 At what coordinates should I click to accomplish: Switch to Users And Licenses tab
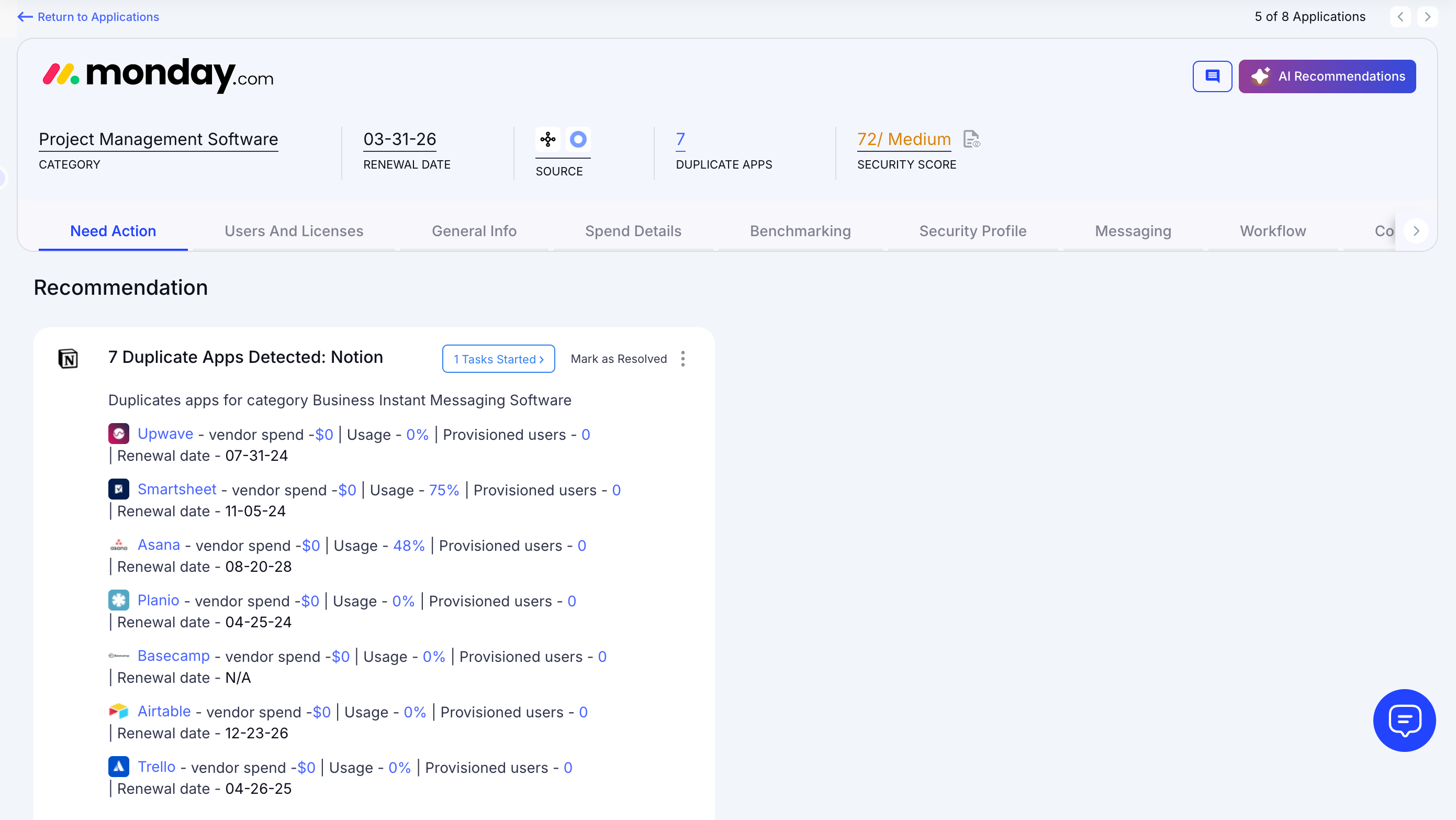[294, 231]
